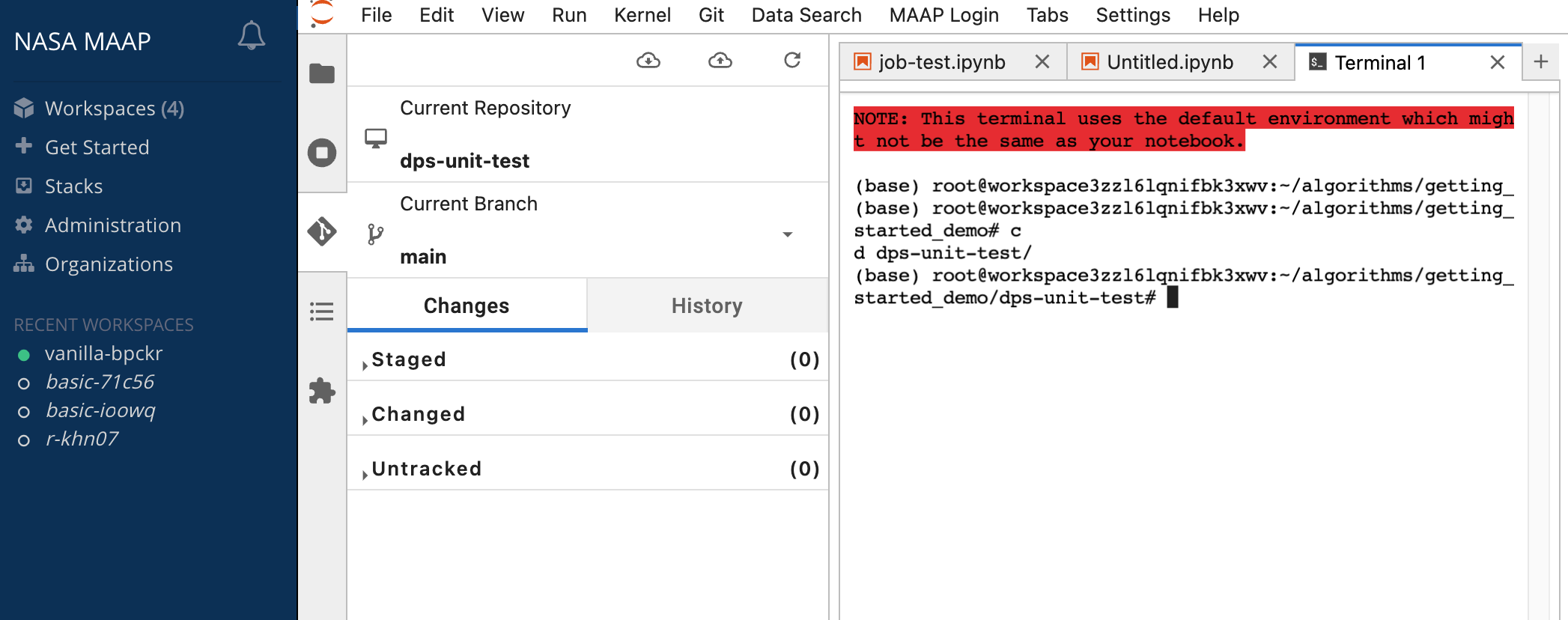The height and width of the screenshot is (620, 1568).
Task: Click the Stacks icon in sidebar
Action: coord(24,186)
